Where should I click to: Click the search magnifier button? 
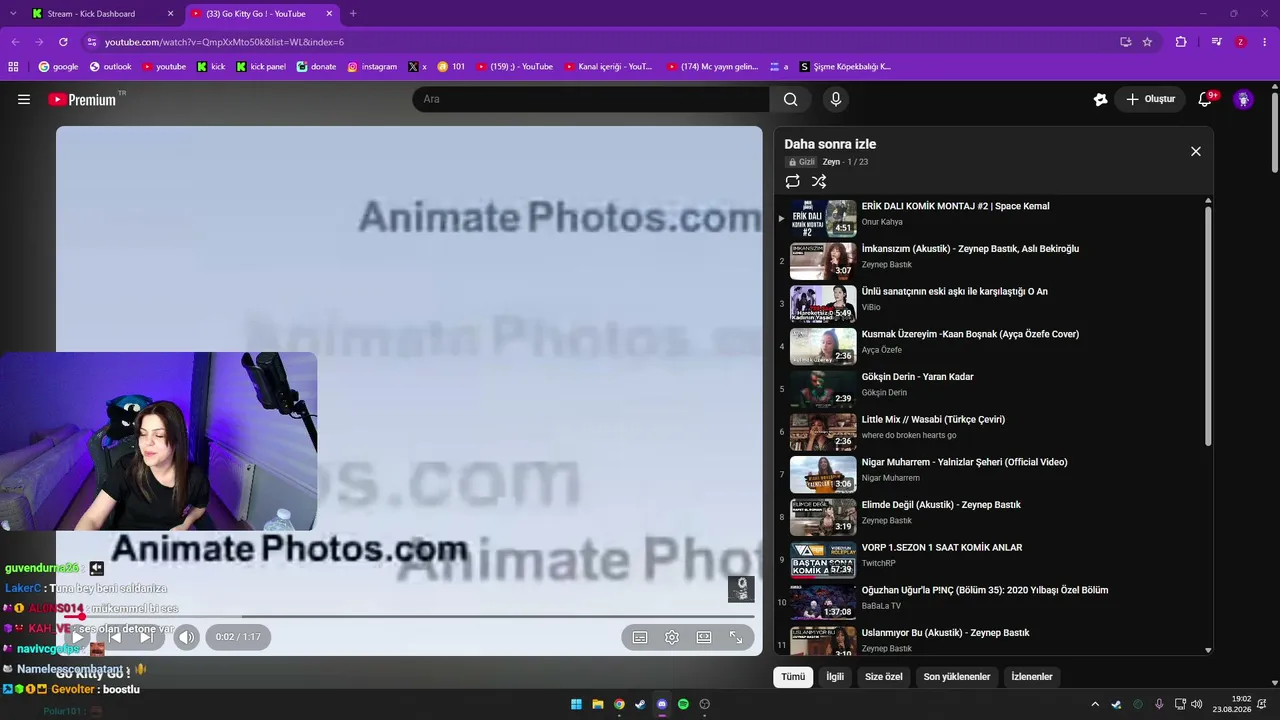click(790, 99)
